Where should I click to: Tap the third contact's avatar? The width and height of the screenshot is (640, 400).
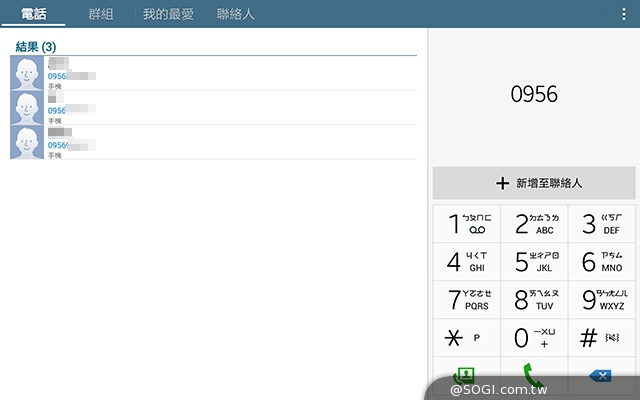(x=28, y=142)
